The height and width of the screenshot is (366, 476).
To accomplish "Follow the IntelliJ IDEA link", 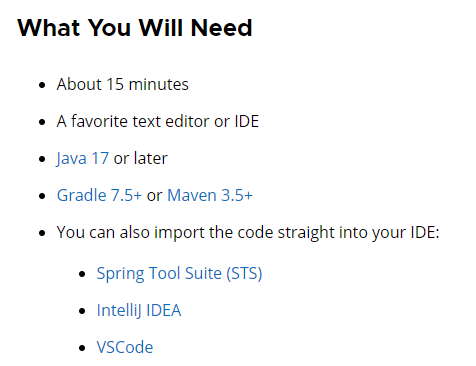I will point(139,311).
